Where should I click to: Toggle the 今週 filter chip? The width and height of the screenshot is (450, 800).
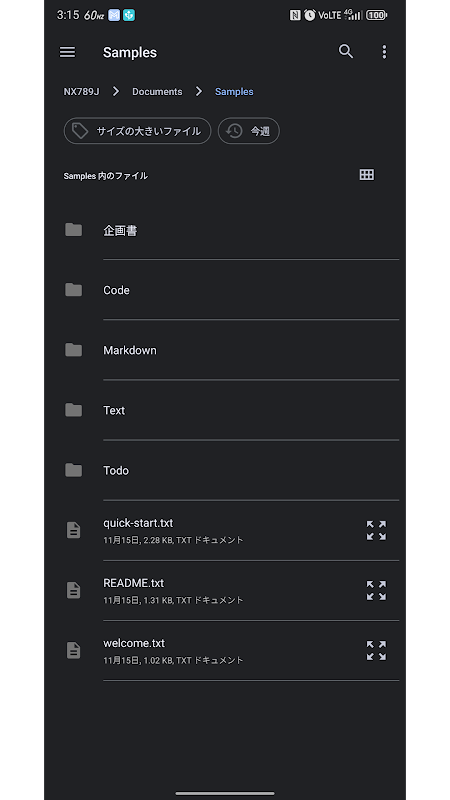(249, 131)
